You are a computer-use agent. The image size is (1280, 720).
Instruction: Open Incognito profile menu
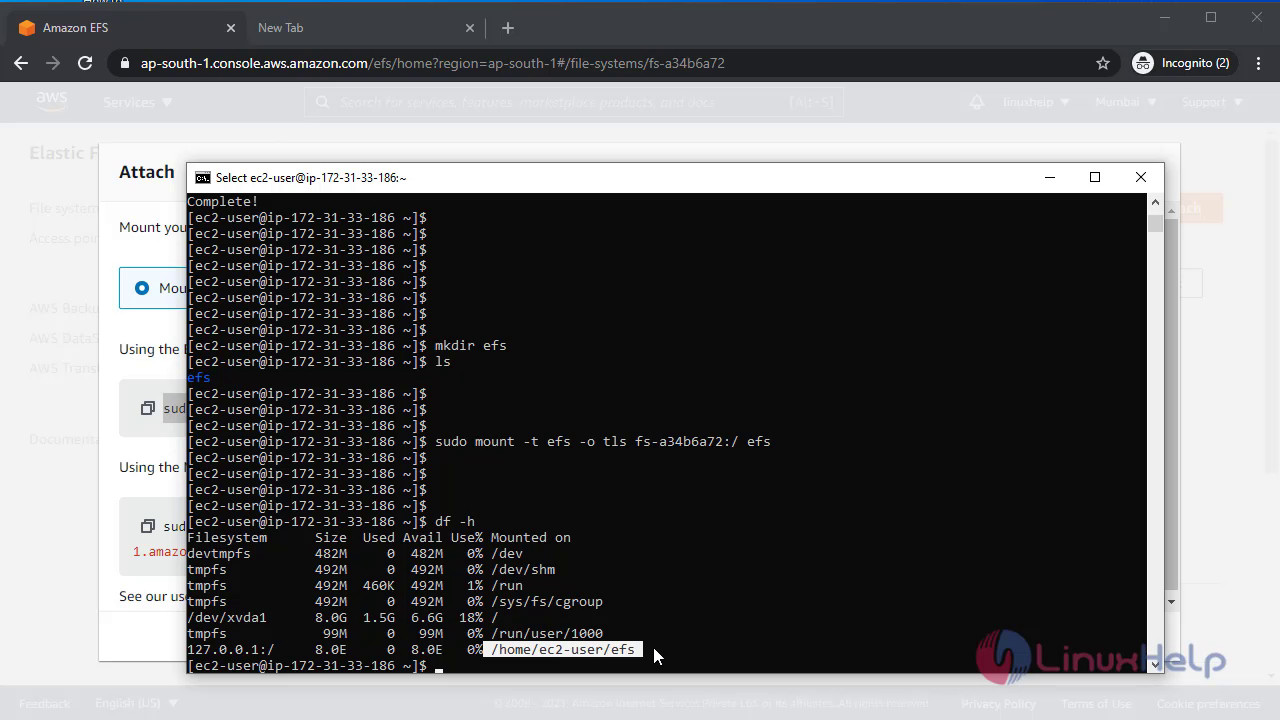coord(1182,63)
